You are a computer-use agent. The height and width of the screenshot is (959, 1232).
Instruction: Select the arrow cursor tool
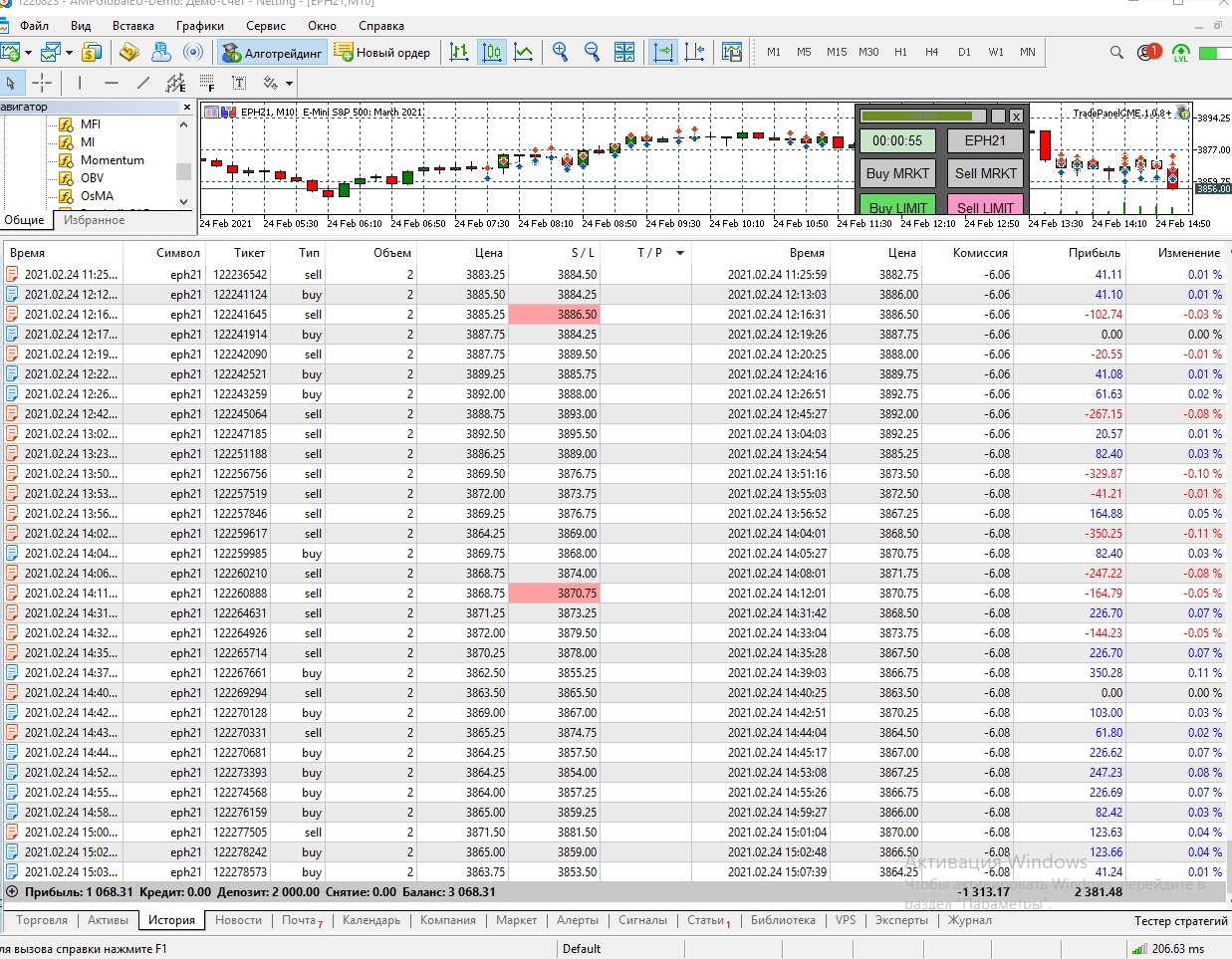11,83
